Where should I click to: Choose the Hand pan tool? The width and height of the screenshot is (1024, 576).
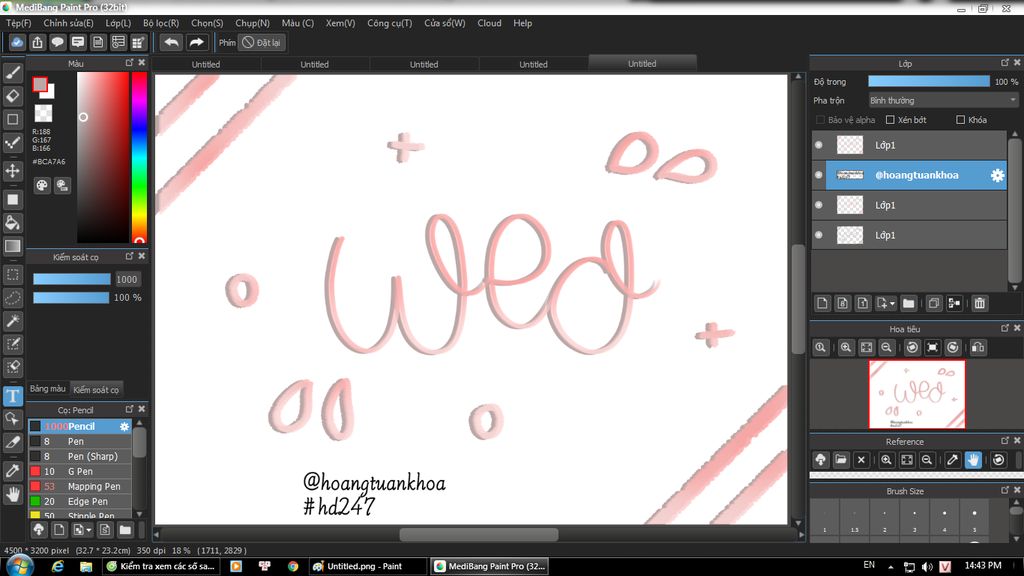(13, 494)
